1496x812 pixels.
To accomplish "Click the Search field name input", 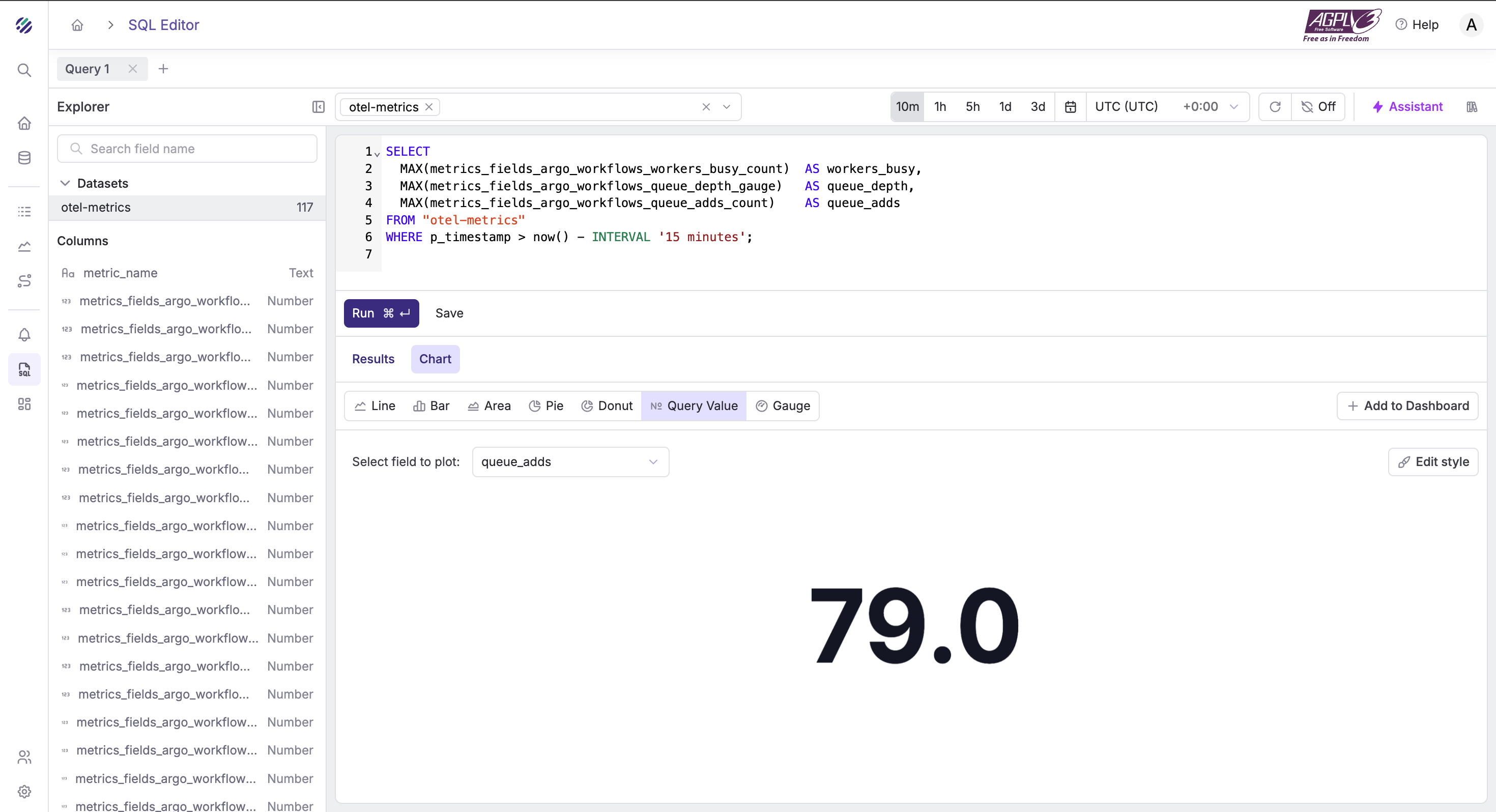I will click(187, 149).
